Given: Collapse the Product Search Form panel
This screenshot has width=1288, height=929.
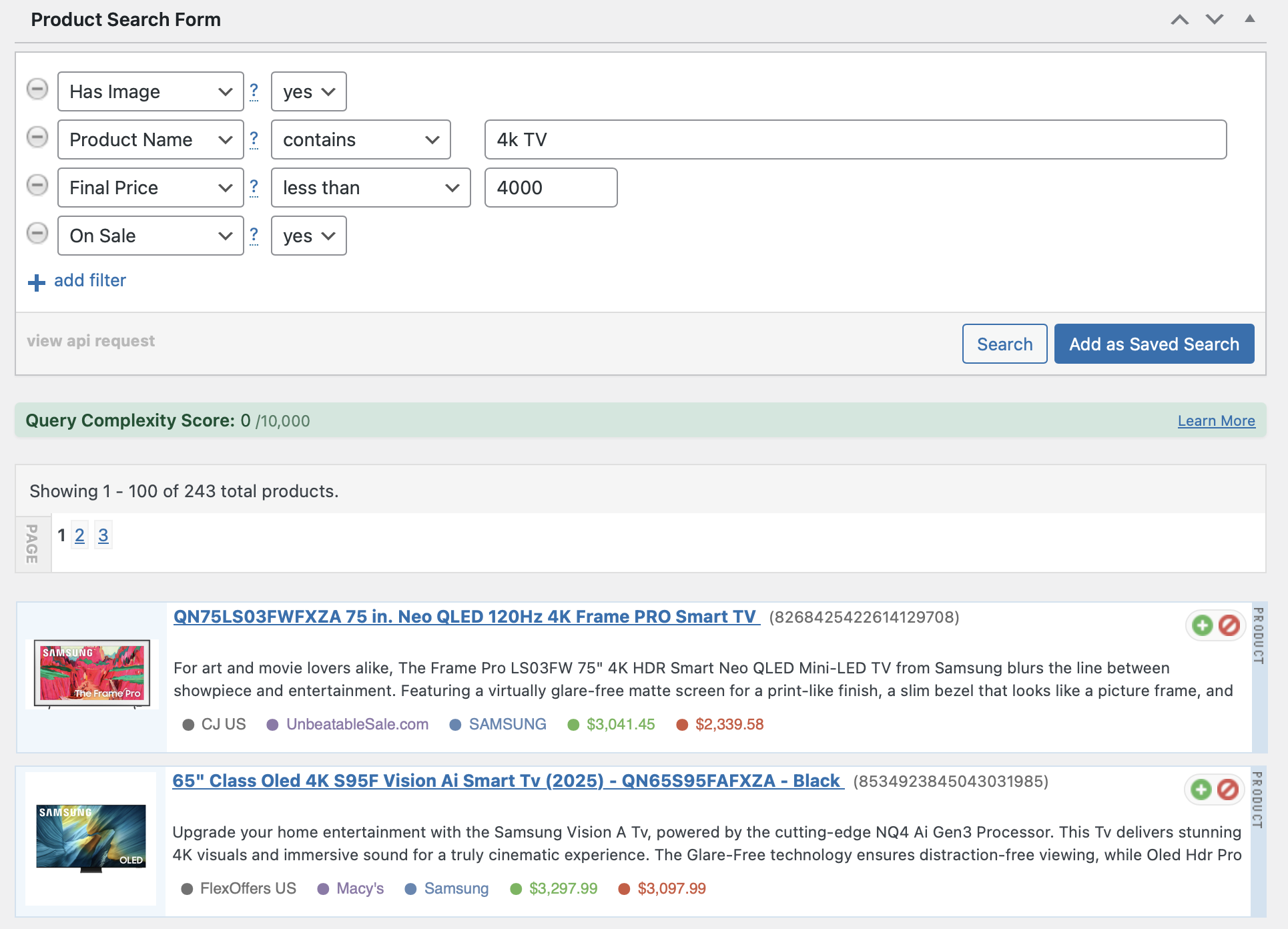Looking at the screenshot, I should point(1249,19).
